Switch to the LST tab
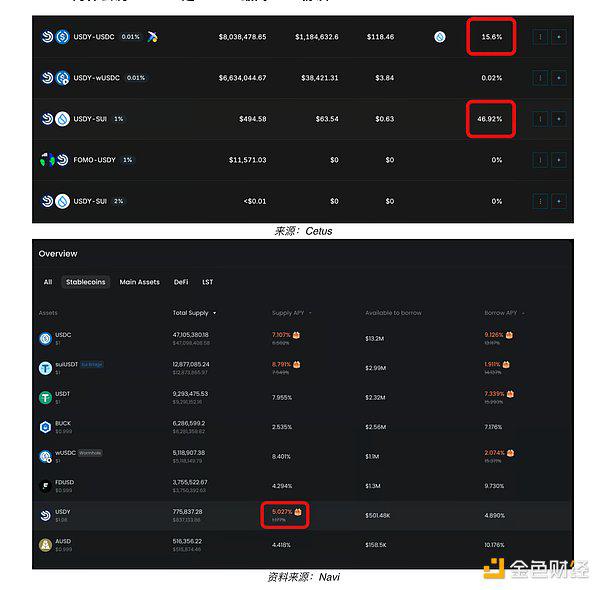The image size is (600, 590). (207, 282)
